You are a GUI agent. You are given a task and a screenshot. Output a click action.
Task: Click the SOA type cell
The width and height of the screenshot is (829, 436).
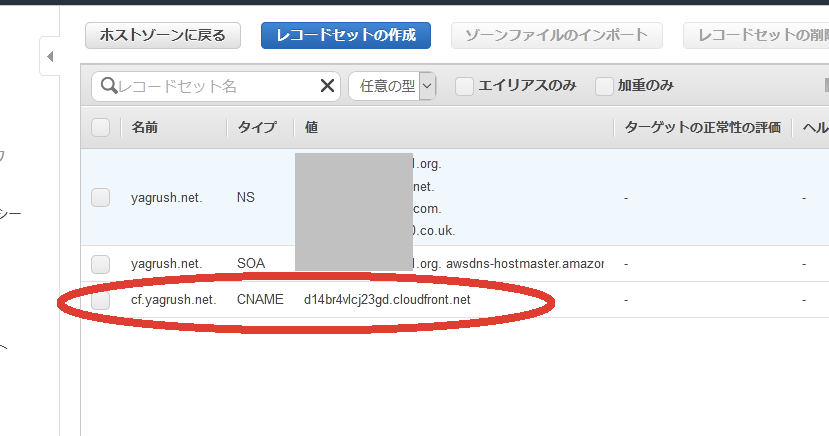click(251, 263)
